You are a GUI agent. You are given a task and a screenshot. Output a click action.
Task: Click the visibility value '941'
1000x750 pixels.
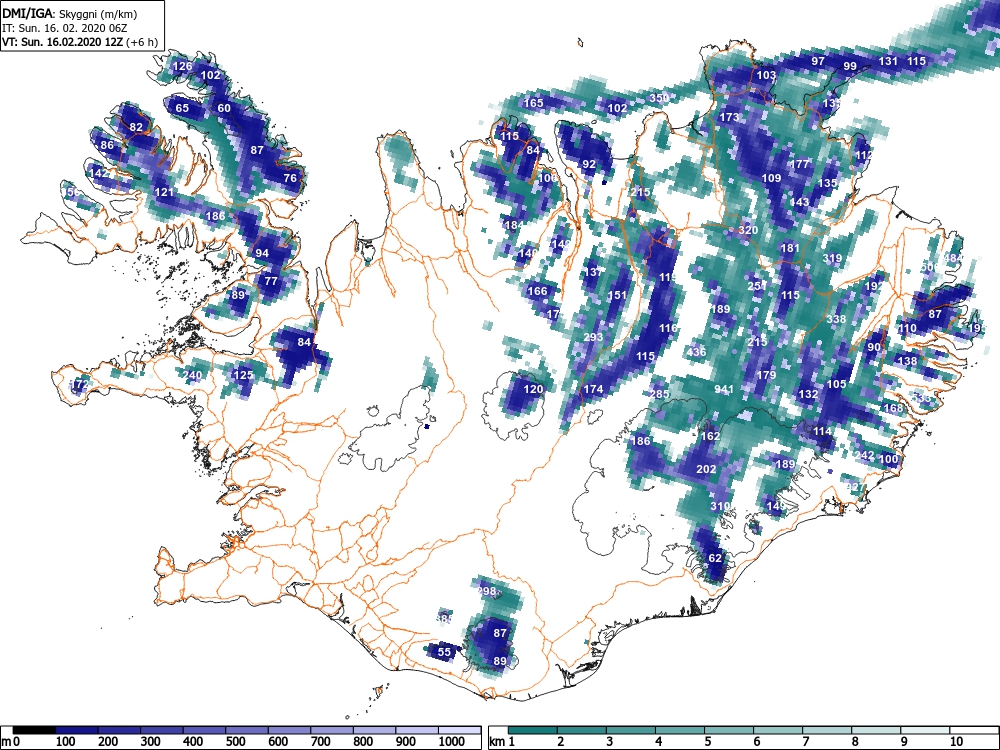[724, 389]
